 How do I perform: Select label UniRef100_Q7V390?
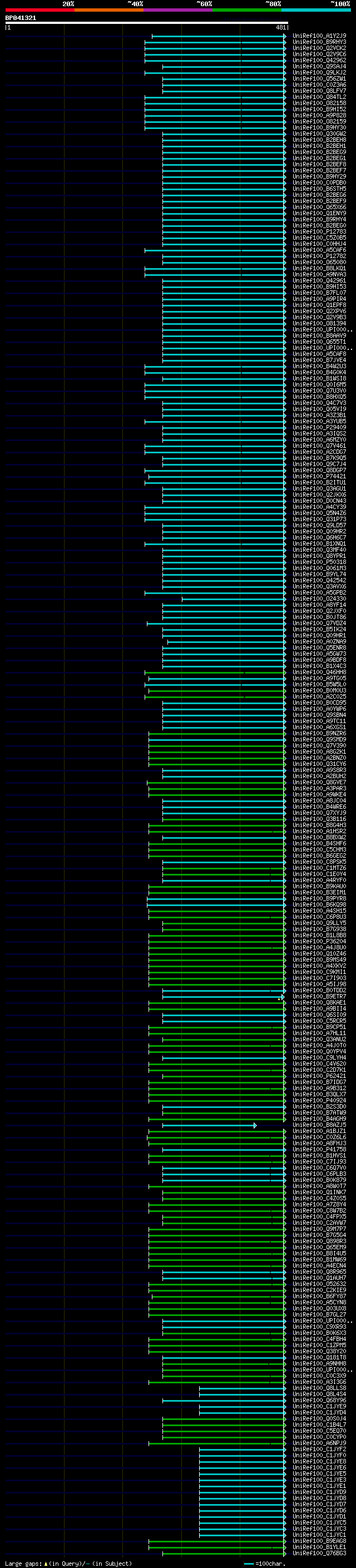319,746
